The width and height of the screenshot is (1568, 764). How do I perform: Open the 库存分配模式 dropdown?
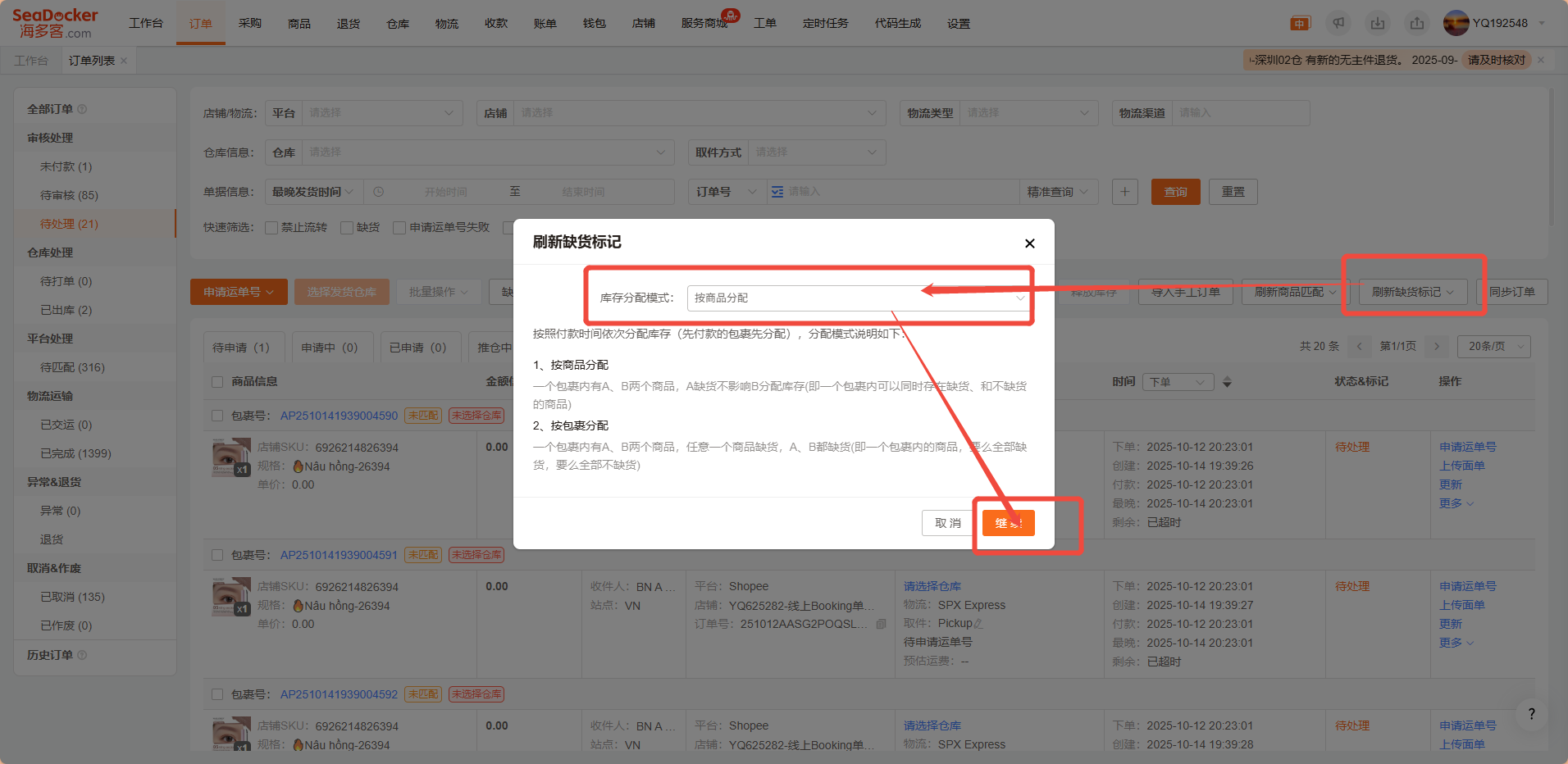(x=858, y=298)
